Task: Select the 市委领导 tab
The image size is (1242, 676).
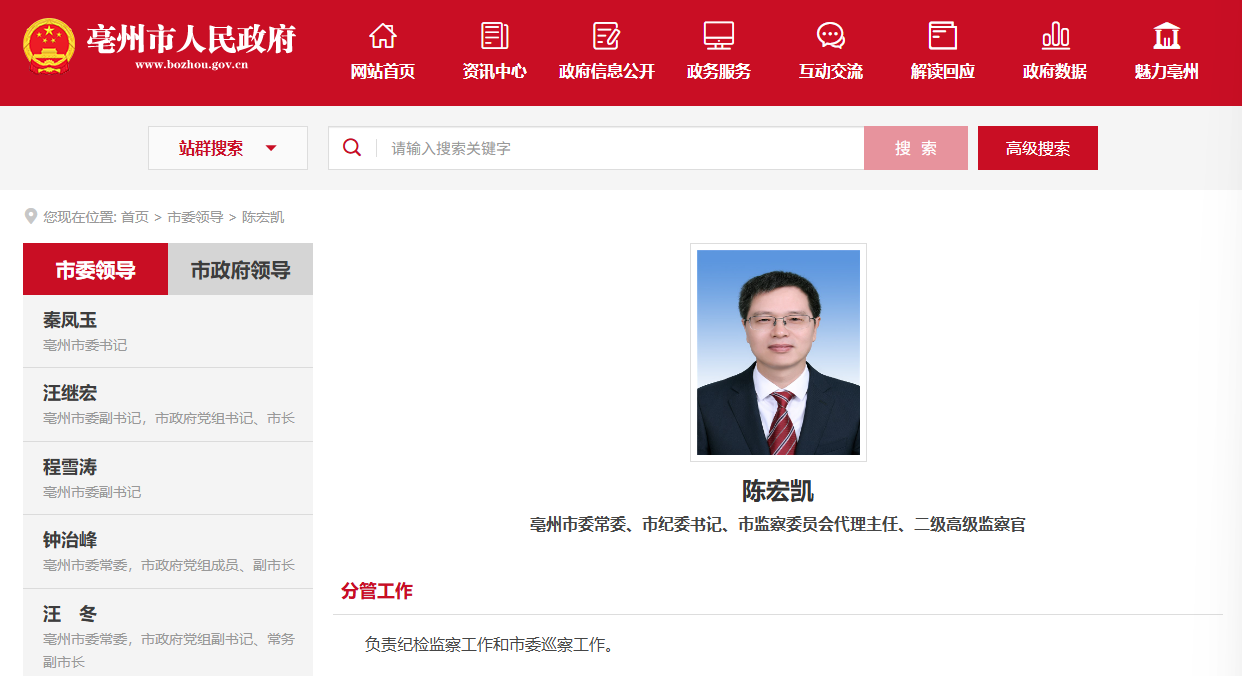Action: click(95, 269)
